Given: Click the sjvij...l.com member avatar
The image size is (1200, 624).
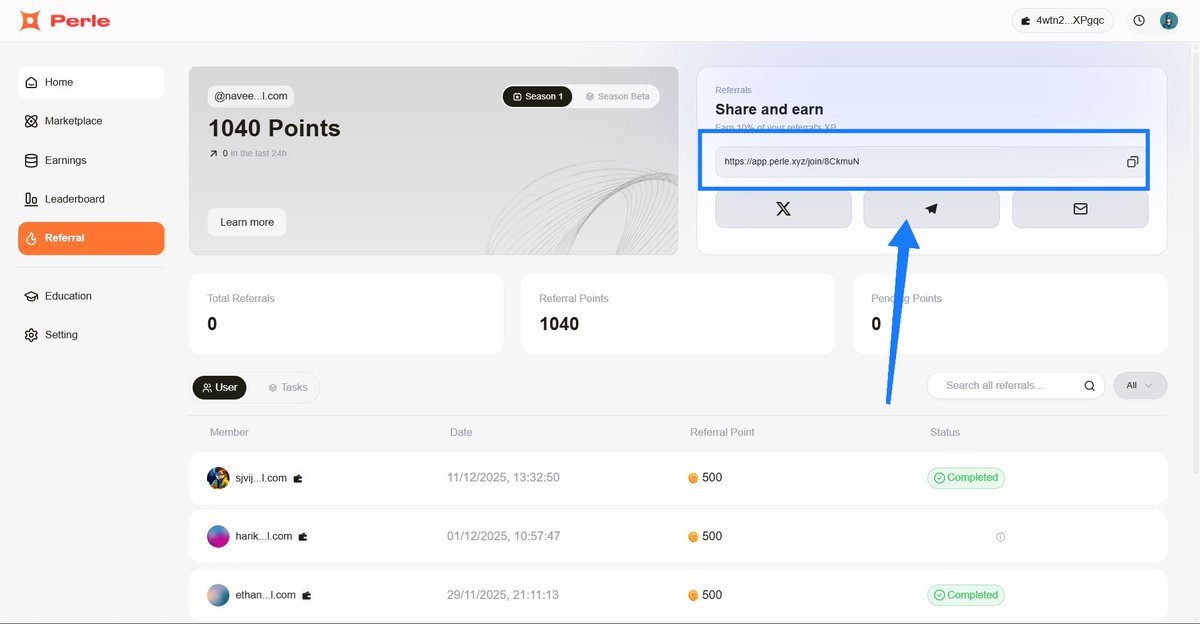Looking at the screenshot, I should click(218, 478).
